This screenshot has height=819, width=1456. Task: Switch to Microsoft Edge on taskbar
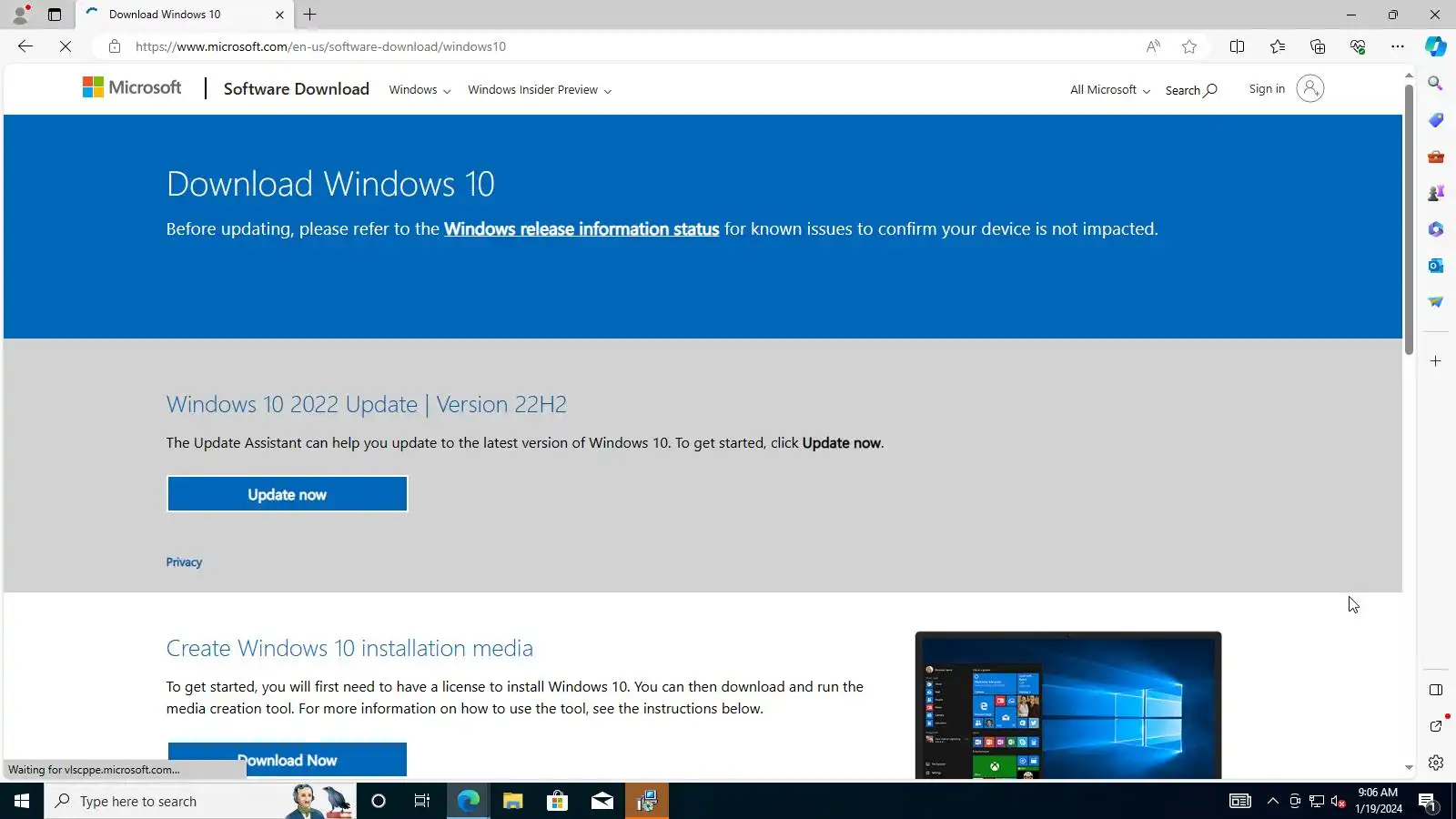[x=468, y=801]
